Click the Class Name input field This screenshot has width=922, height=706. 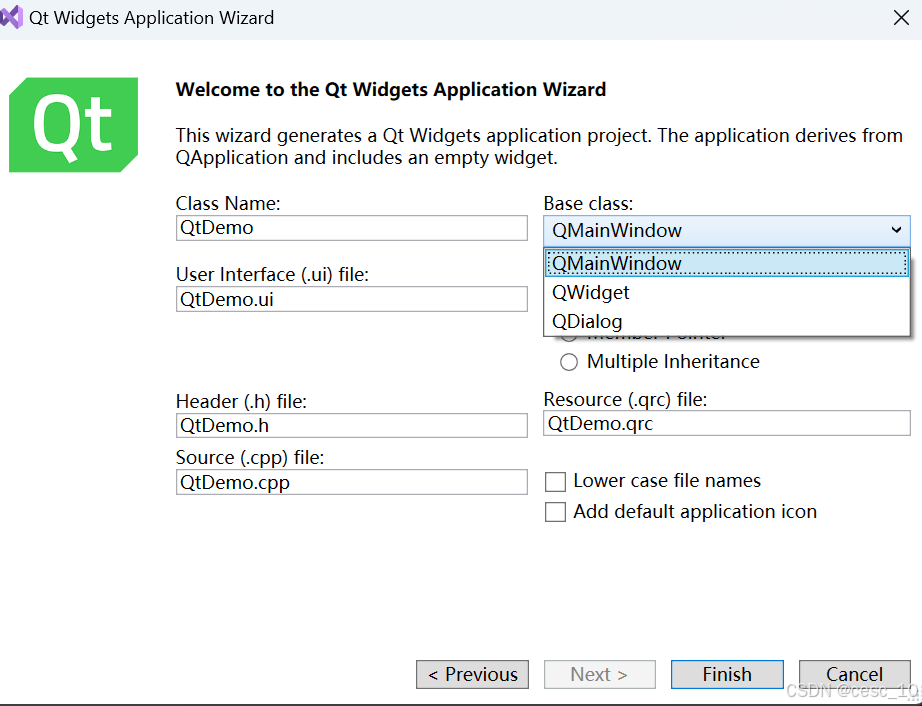pyautogui.click(x=352, y=228)
